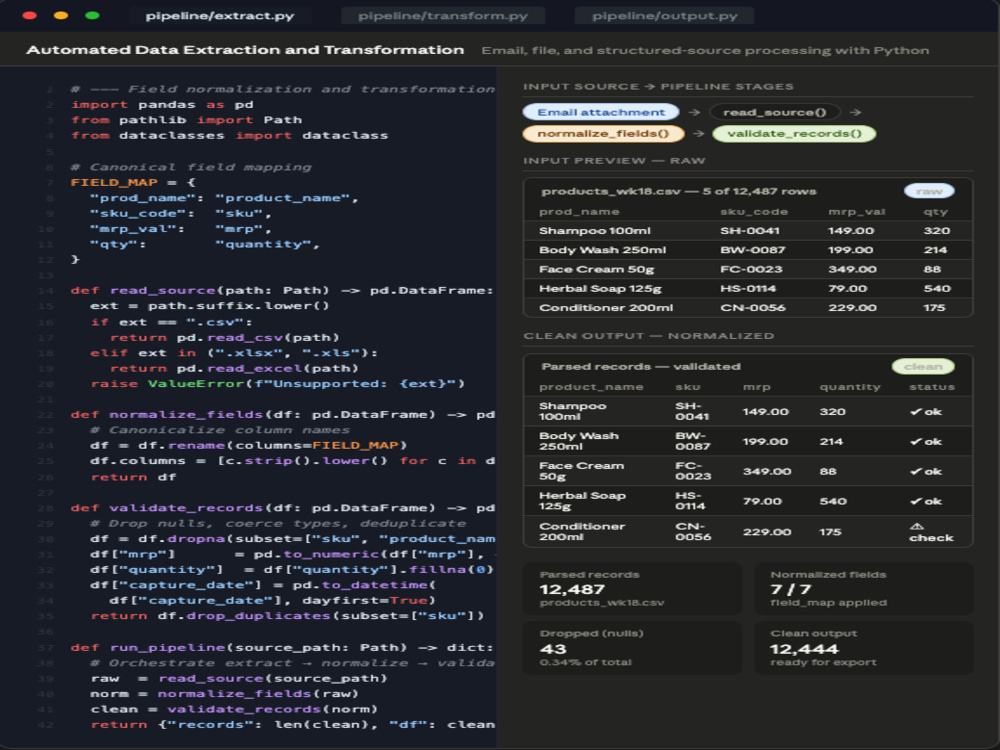Open the pipeline/output.py tab
Screen dimensions: 1000x750
pyautogui.click(x=664, y=15)
